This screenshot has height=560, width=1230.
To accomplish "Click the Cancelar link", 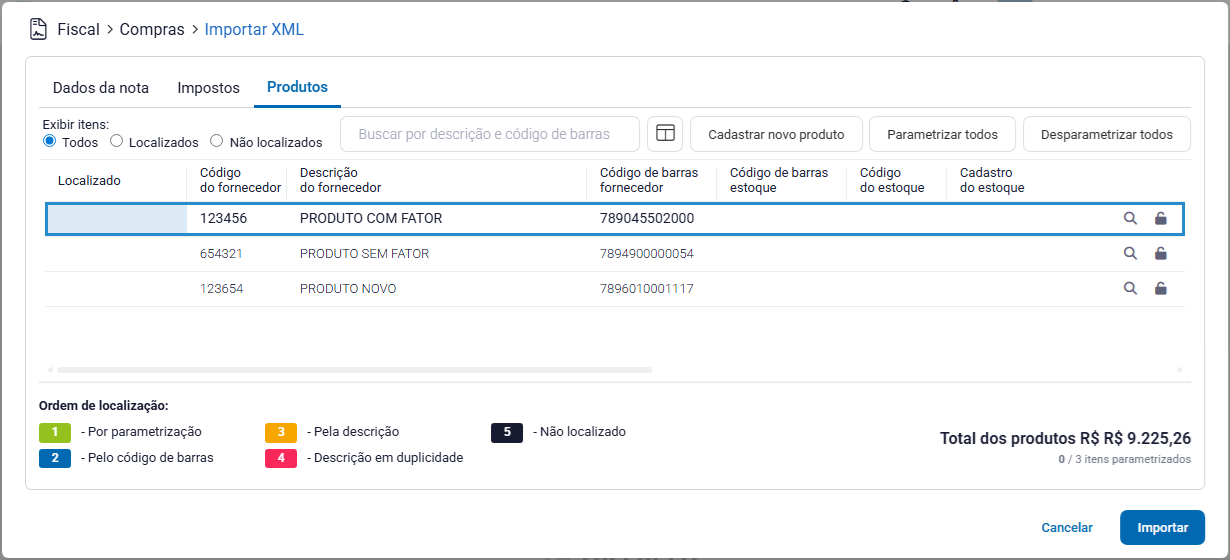I will click(1066, 527).
